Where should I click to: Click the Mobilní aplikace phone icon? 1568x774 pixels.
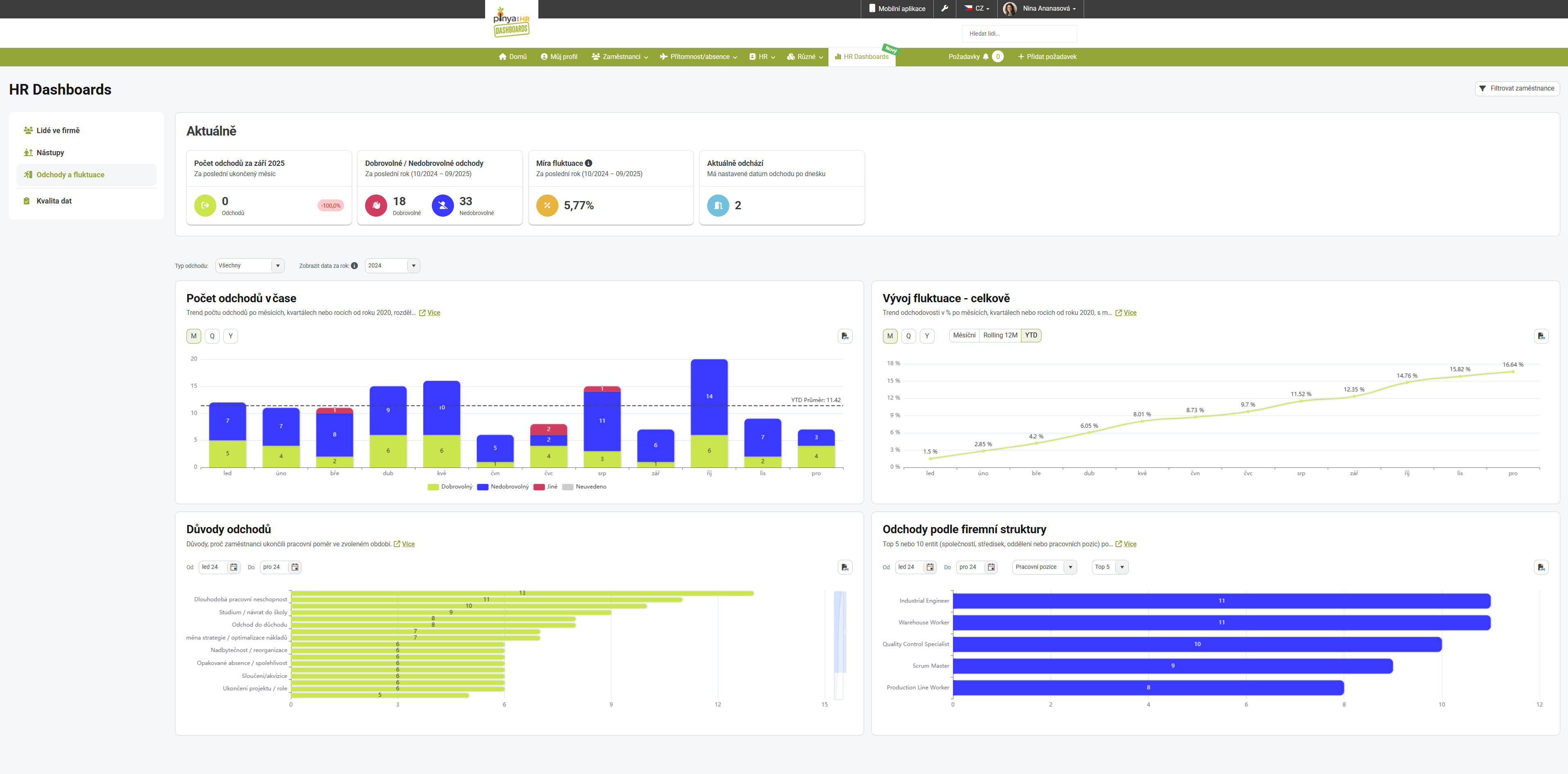pos(872,9)
